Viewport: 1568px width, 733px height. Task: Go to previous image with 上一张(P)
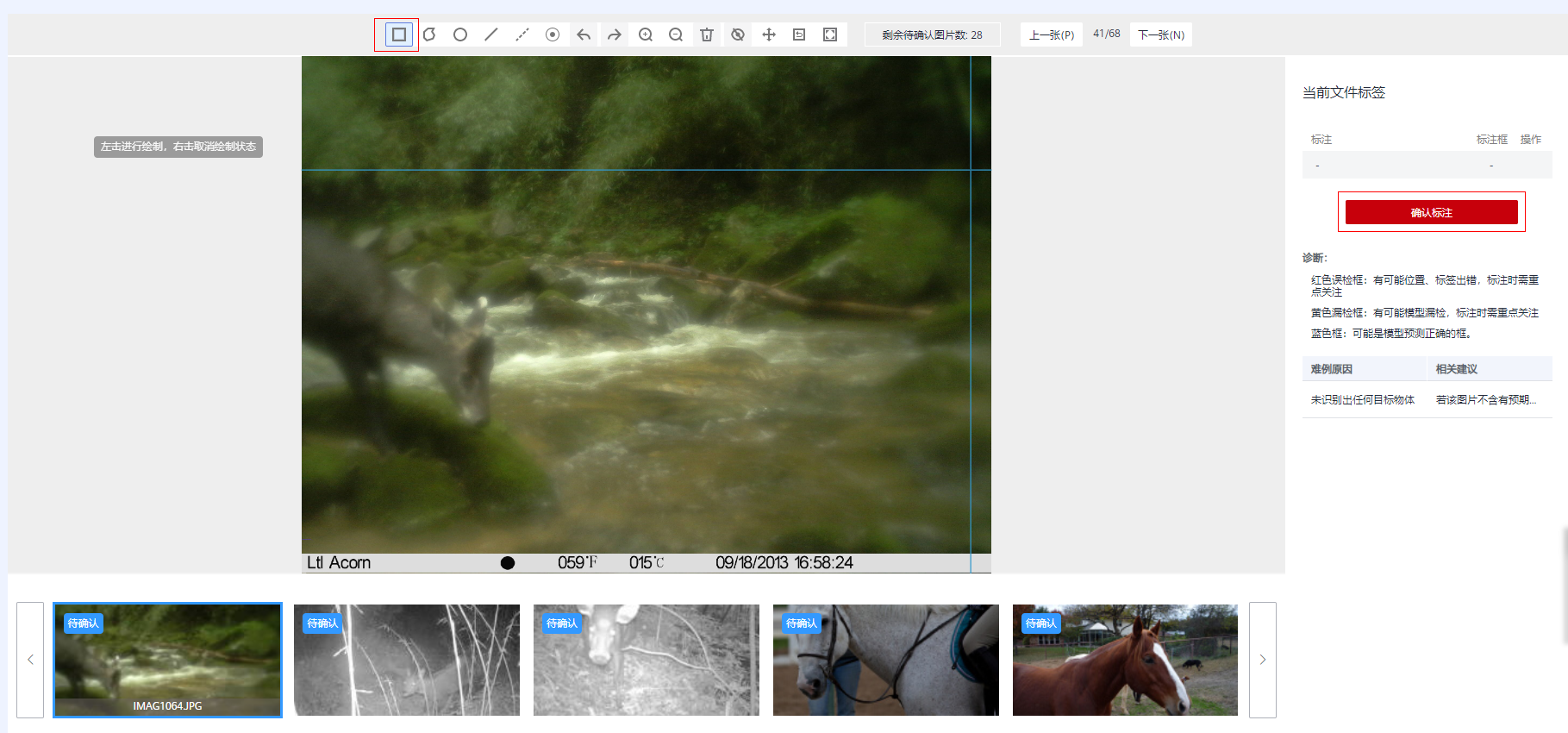[1051, 34]
